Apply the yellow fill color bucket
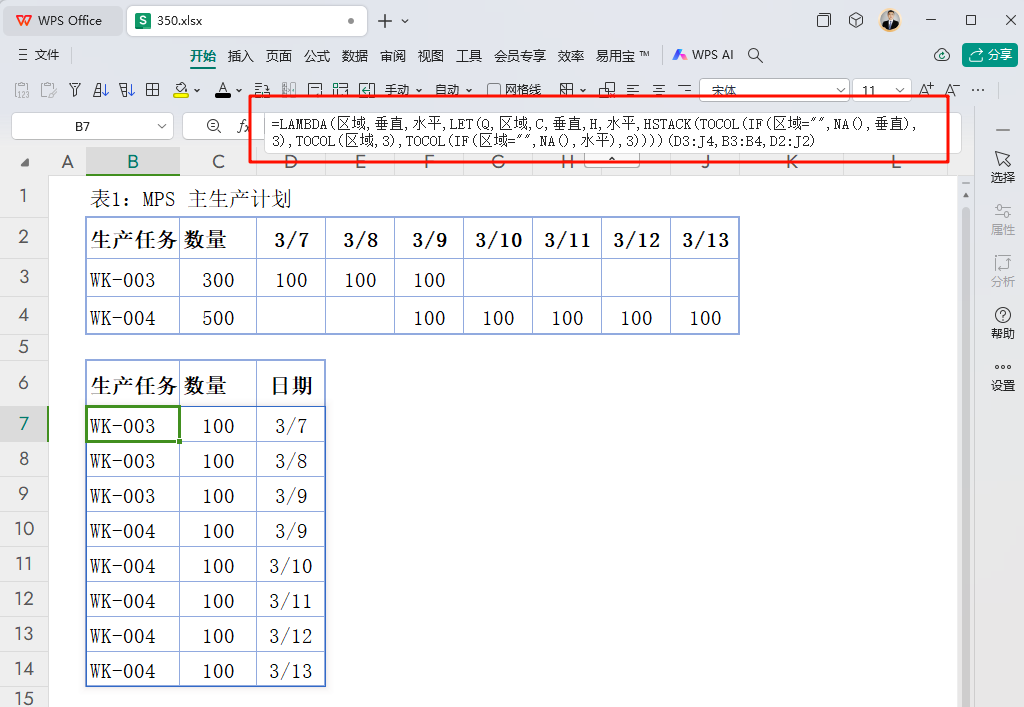1024x707 pixels. coord(181,90)
